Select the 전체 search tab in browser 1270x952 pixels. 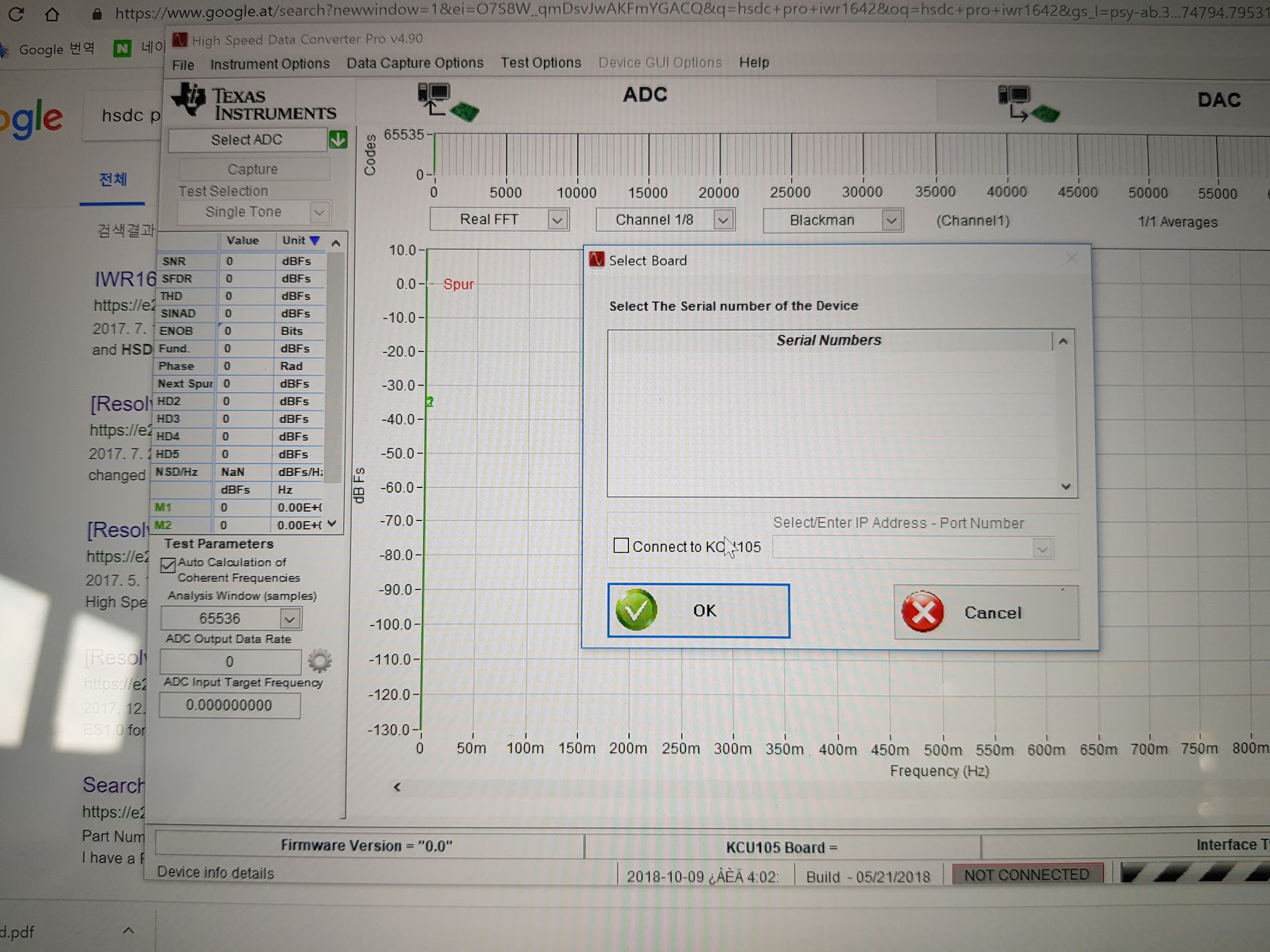113,180
